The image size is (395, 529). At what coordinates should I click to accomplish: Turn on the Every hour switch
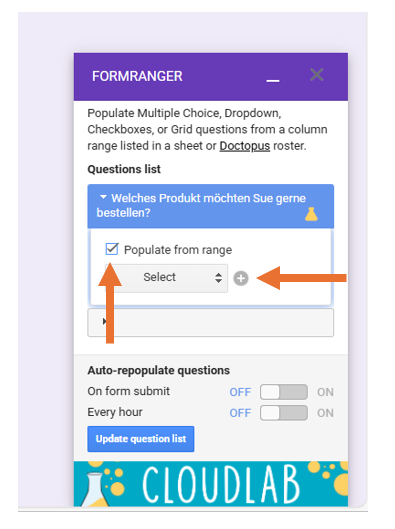284,413
